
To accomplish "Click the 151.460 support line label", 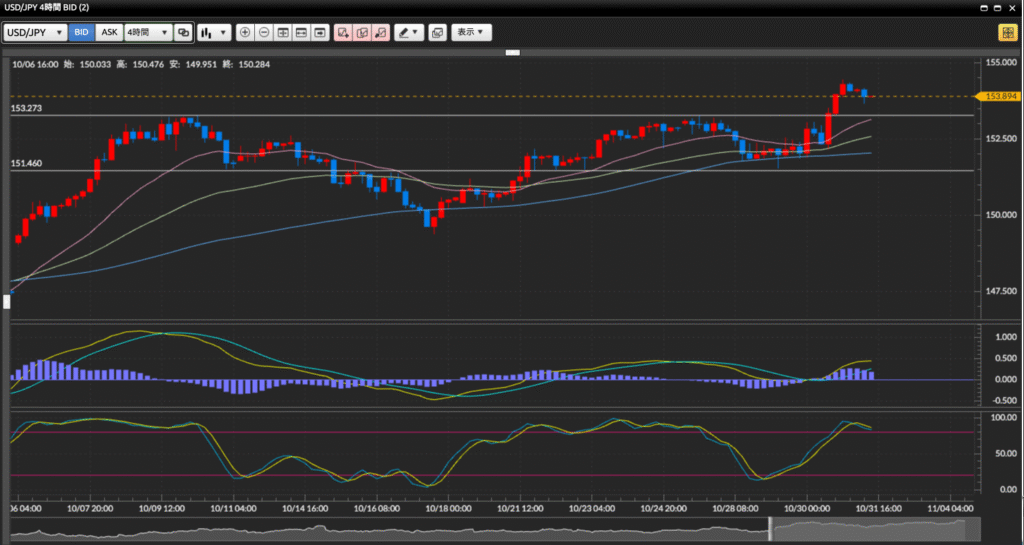I will pos(26,163).
